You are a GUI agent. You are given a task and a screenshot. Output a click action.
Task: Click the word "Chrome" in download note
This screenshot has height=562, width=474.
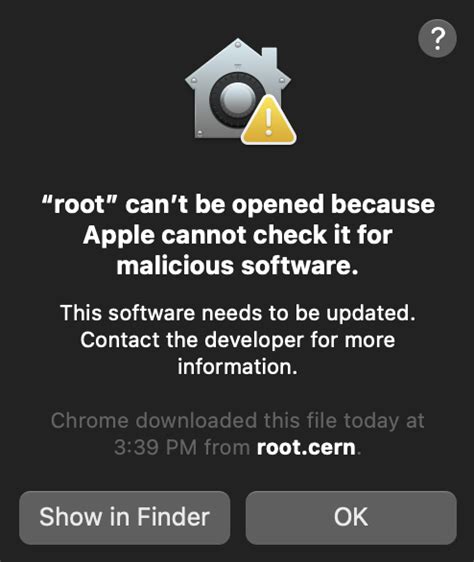[x=90, y=420]
